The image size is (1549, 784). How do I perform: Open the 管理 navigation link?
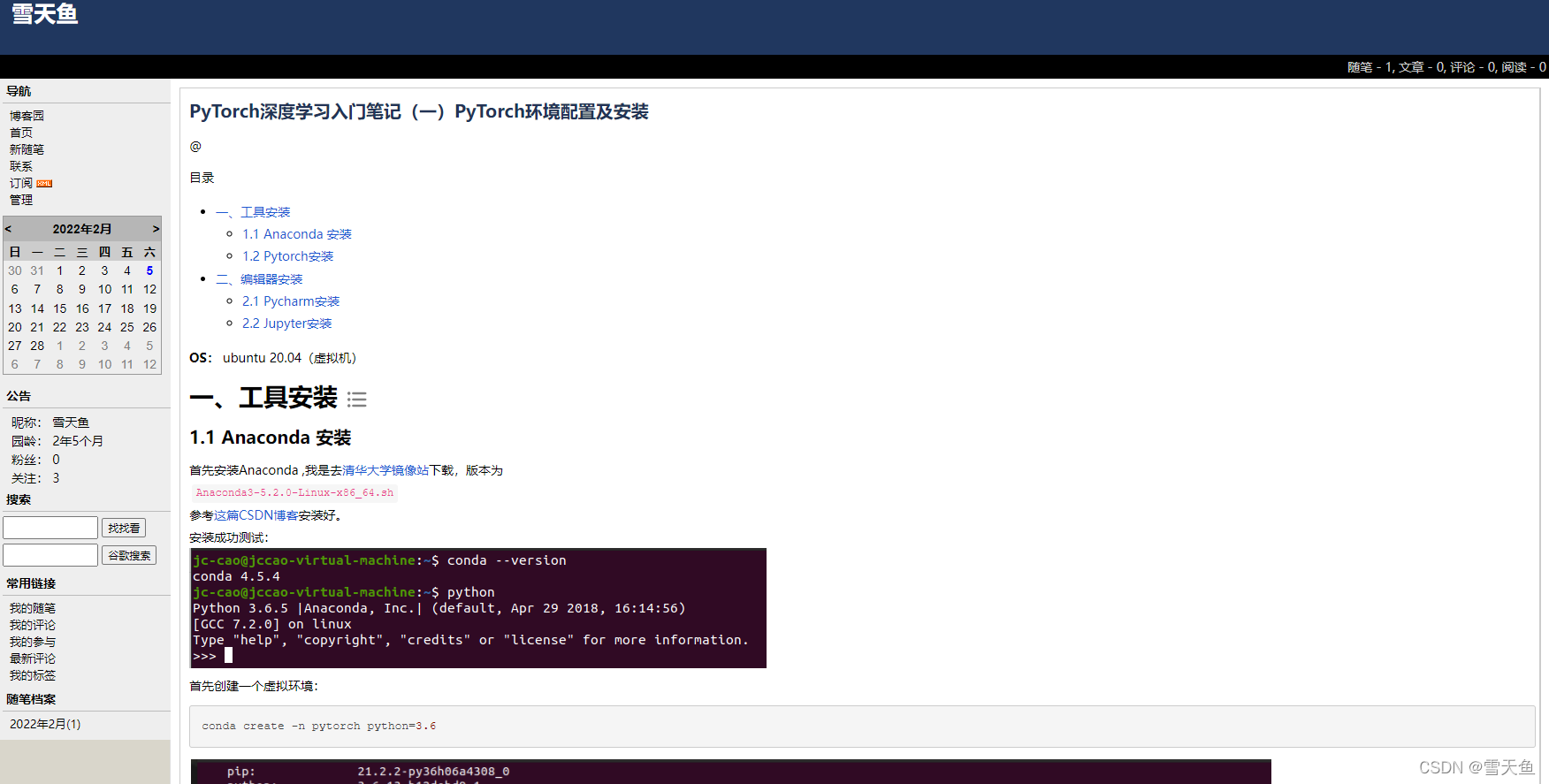[21, 200]
